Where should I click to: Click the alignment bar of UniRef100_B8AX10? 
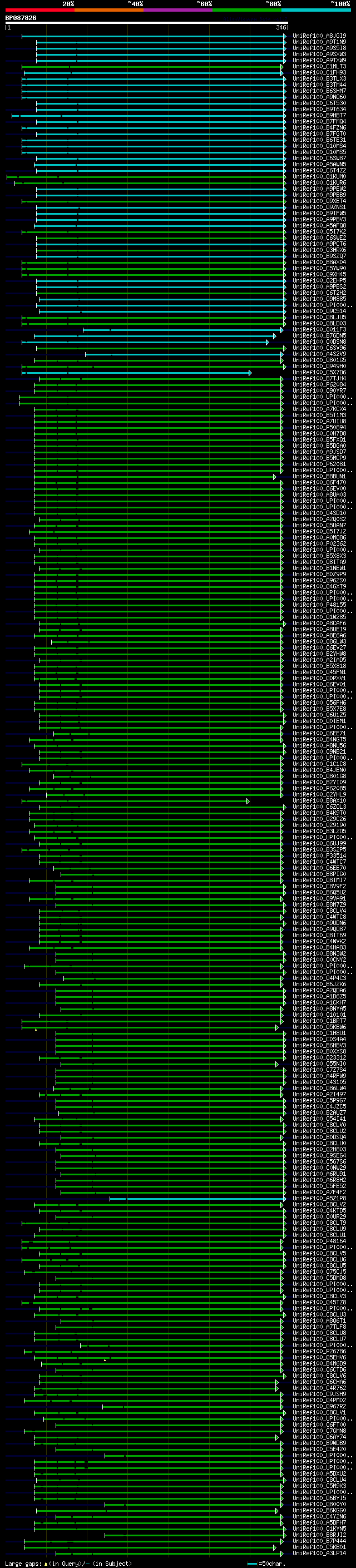[136, 801]
